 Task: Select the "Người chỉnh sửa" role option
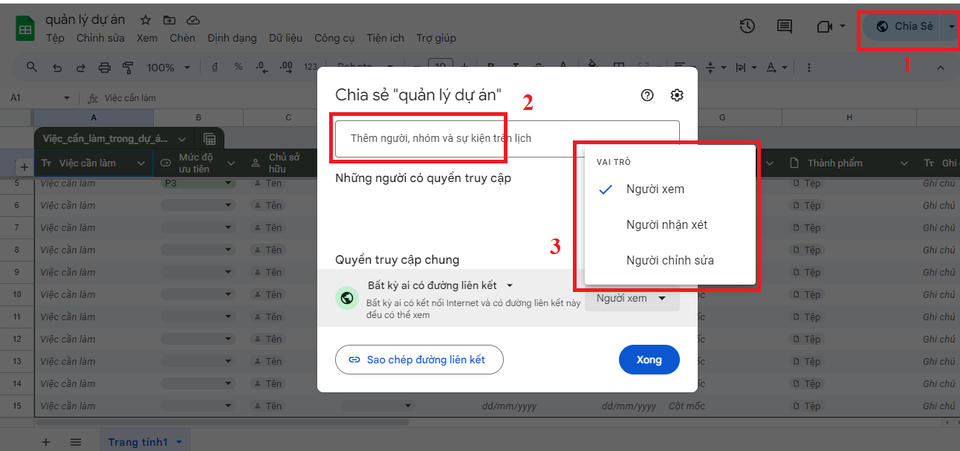(x=669, y=260)
